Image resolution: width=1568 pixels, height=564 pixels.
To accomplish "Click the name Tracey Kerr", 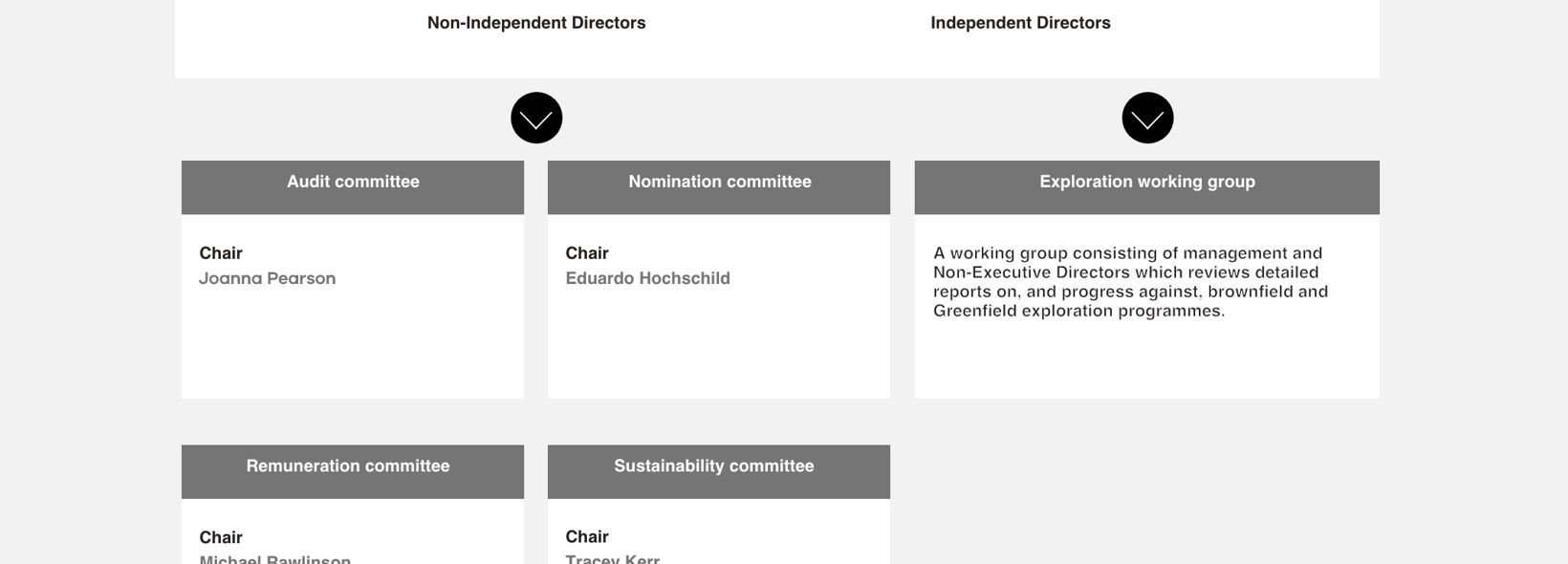I will coord(613,558).
